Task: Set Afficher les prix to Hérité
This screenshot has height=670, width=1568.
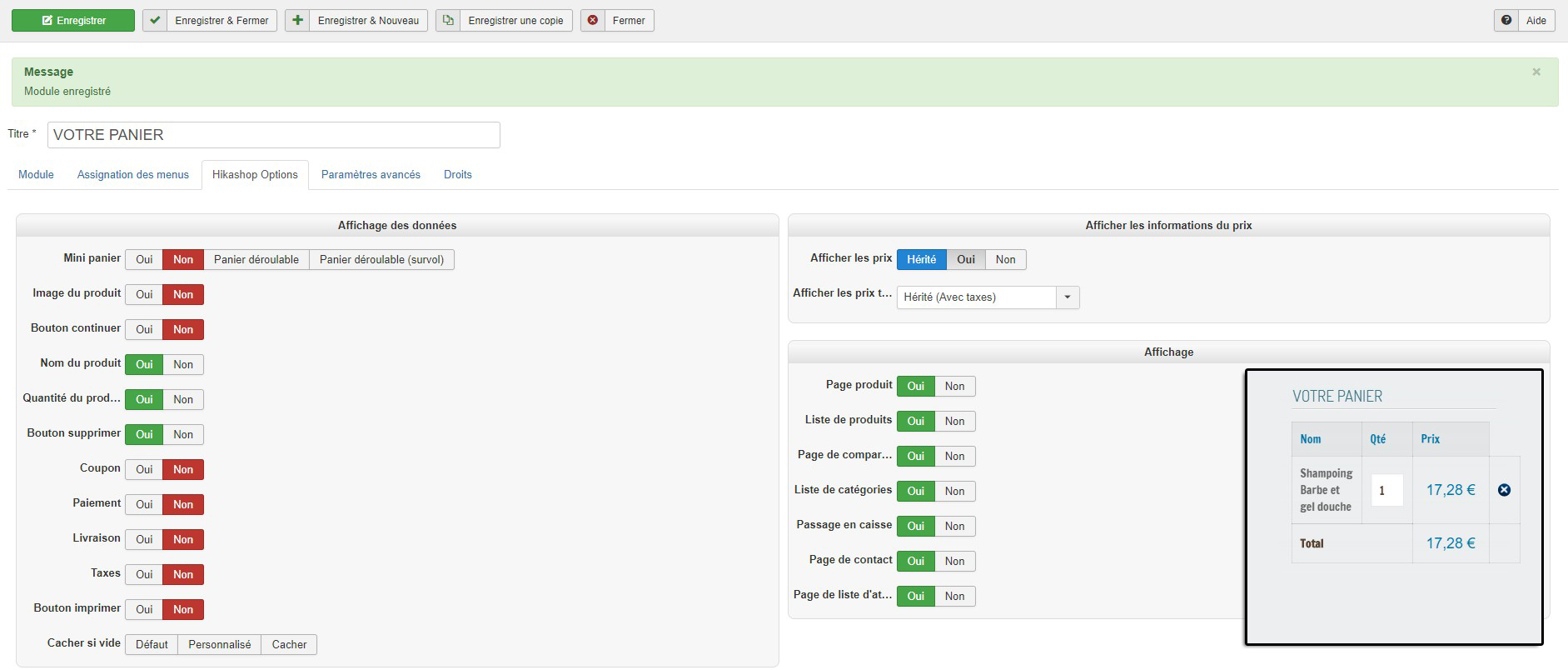Action: (x=922, y=260)
